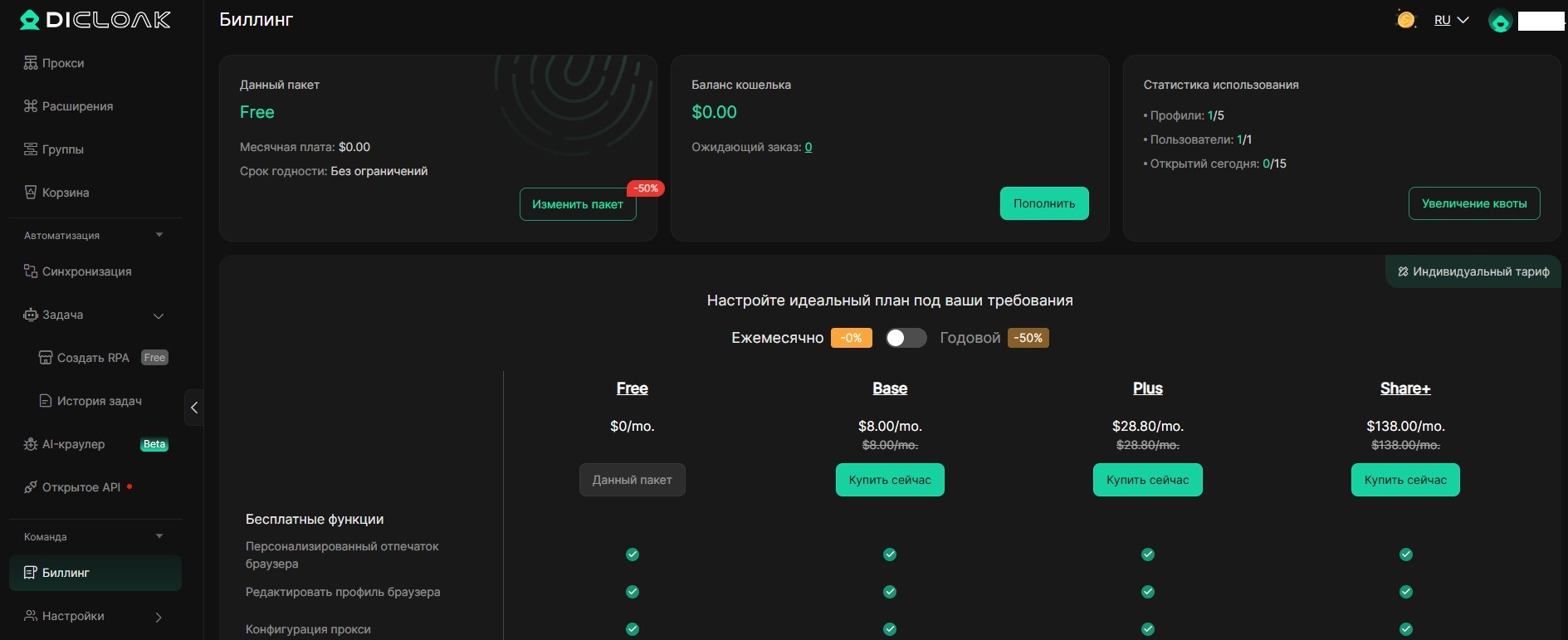The image size is (1568, 640).
Task: Open the Корзина trash icon
Action: click(x=31, y=193)
